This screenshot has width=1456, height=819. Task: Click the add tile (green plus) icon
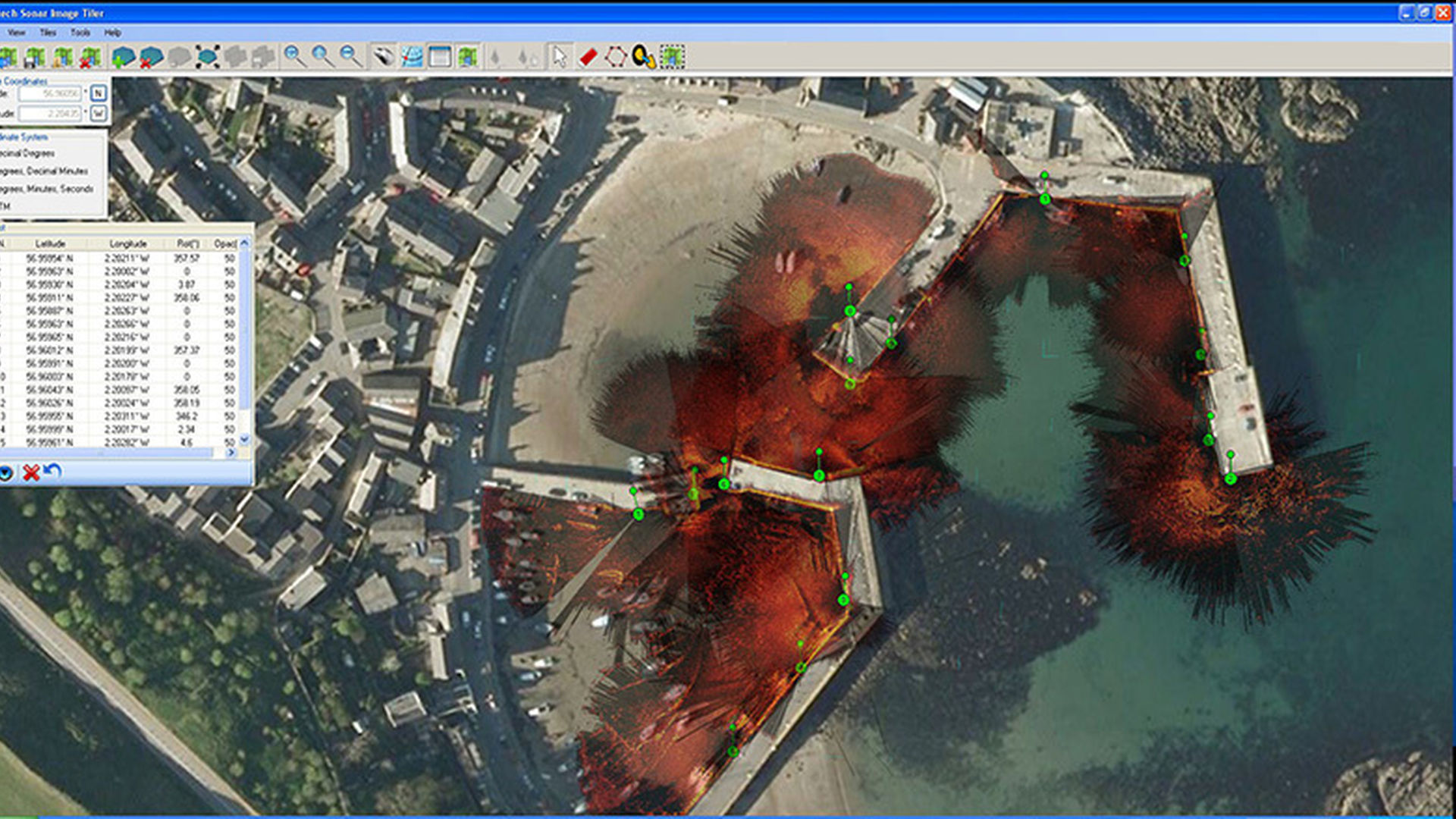pyautogui.click(x=123, y=57)
